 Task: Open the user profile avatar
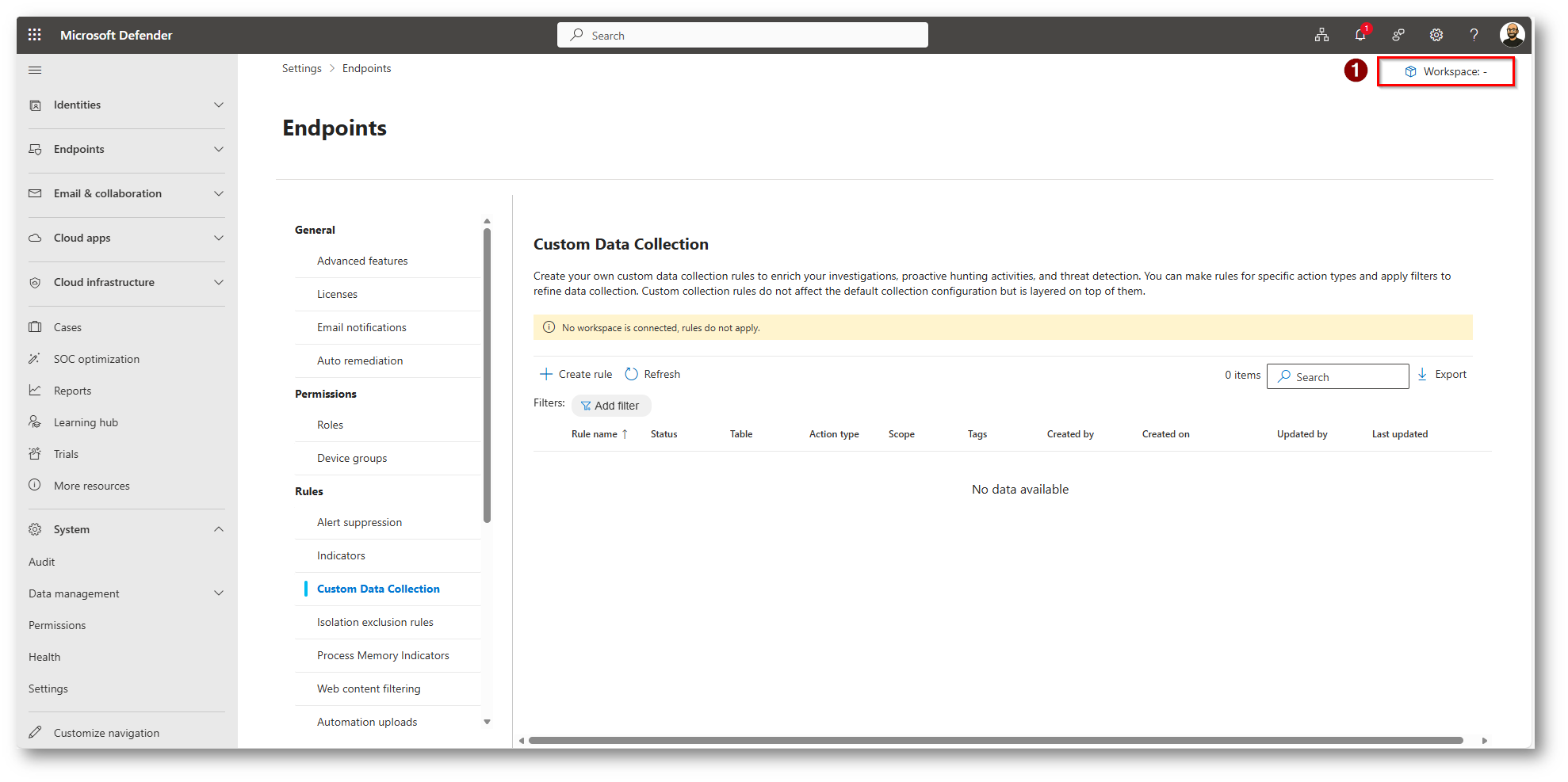[1512, 35]
